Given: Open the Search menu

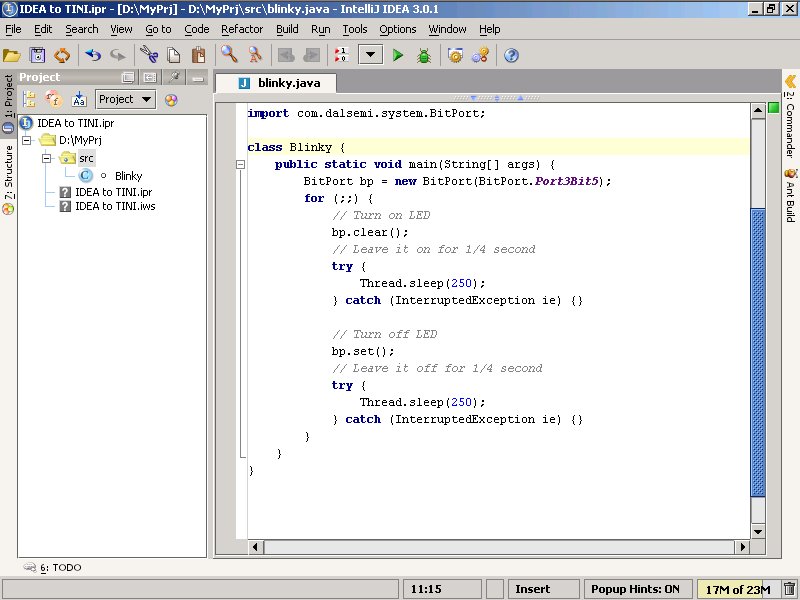Looking at the screenshot, I should (82, 29).
